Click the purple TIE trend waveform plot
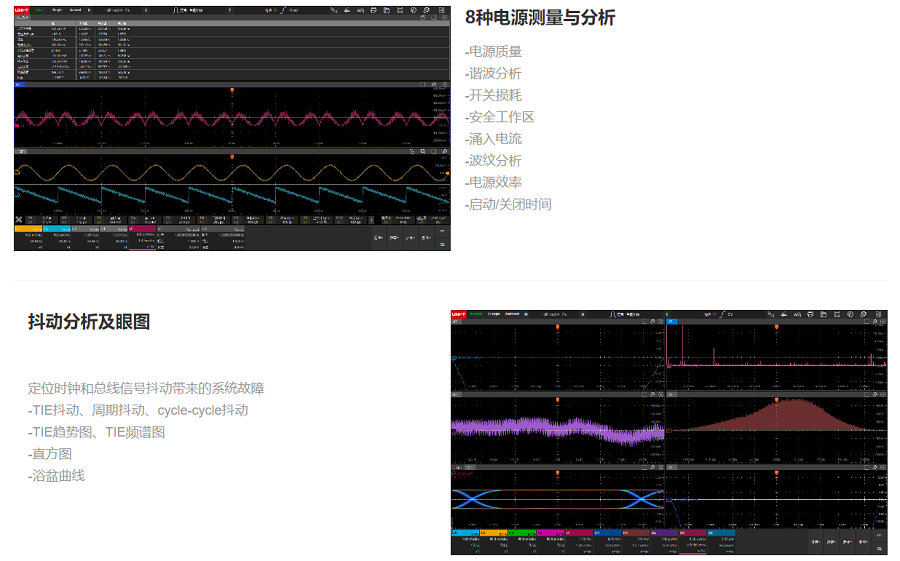Screen dimensions: 900x561 point(557,428)
